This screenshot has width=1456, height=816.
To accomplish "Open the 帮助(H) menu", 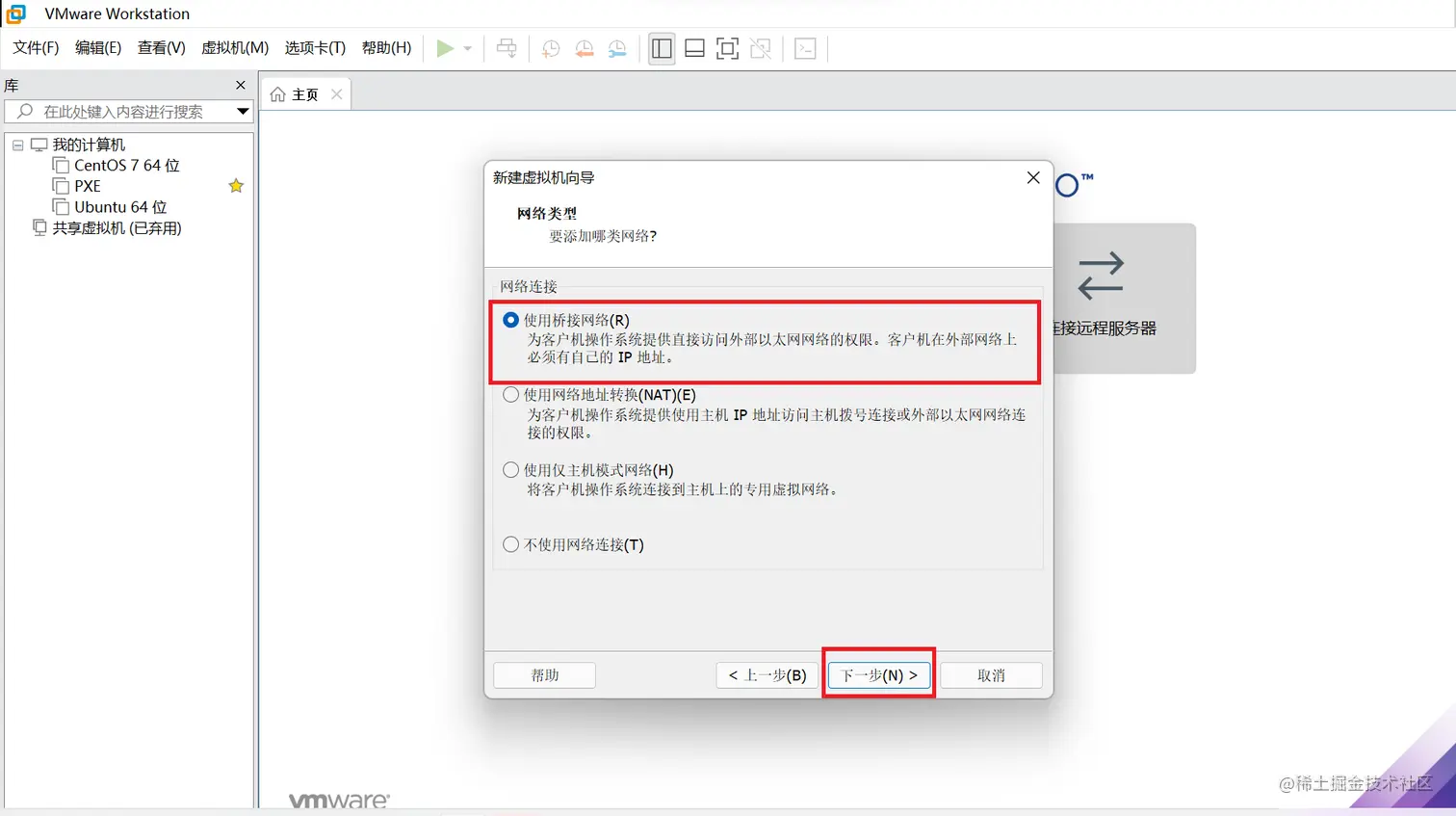I will [386, 48].
